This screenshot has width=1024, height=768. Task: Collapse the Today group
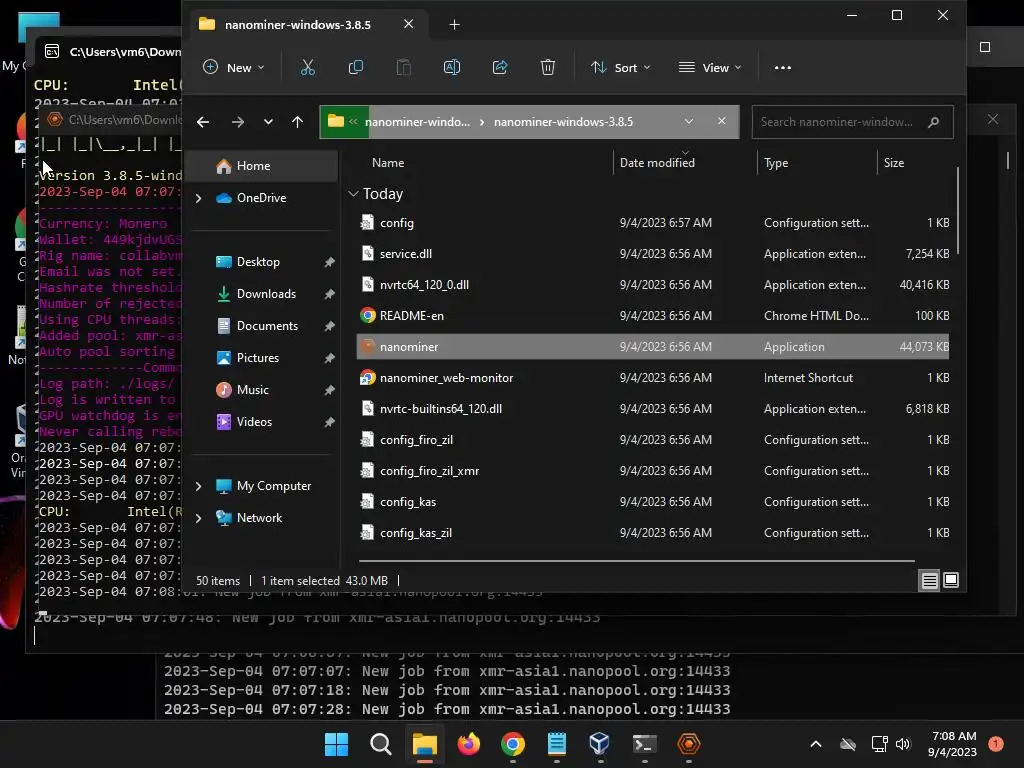click(353, 194)
